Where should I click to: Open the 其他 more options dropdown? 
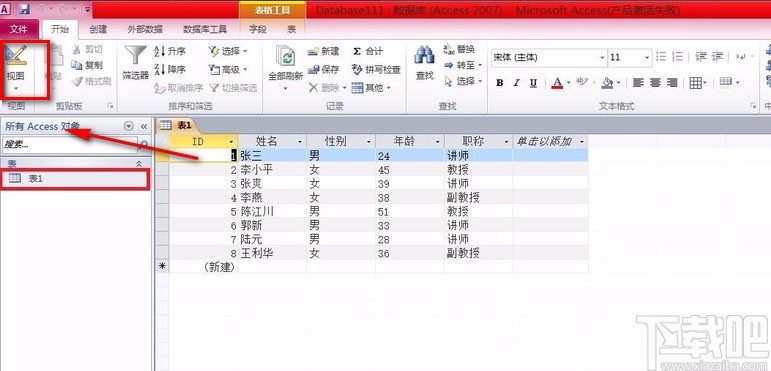pos(371,87)
